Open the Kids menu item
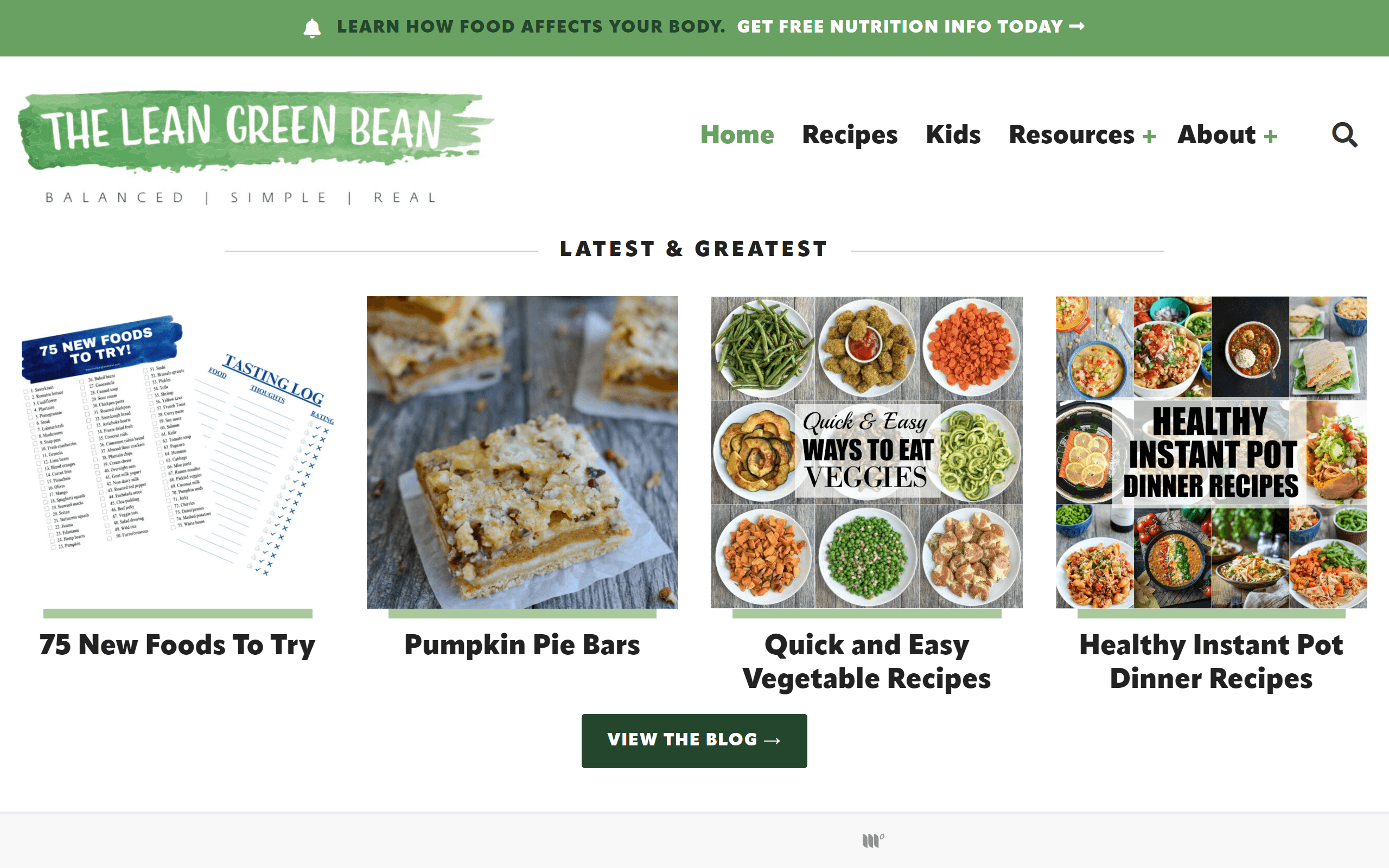The width and height of the screenshot is (1389, 868). tap(953, 135)
